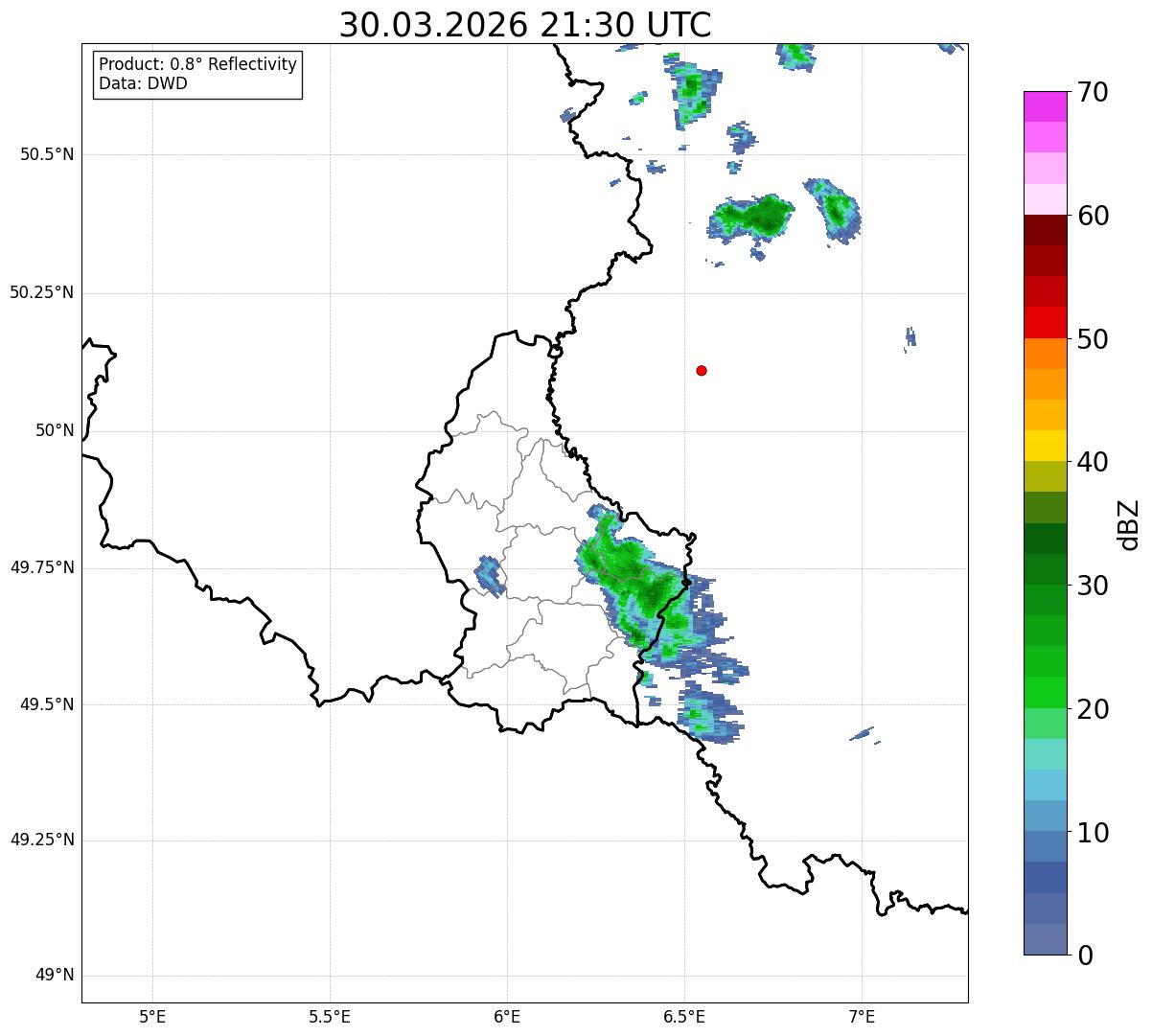Click the 6°E longitude label

pos(507,1016)
